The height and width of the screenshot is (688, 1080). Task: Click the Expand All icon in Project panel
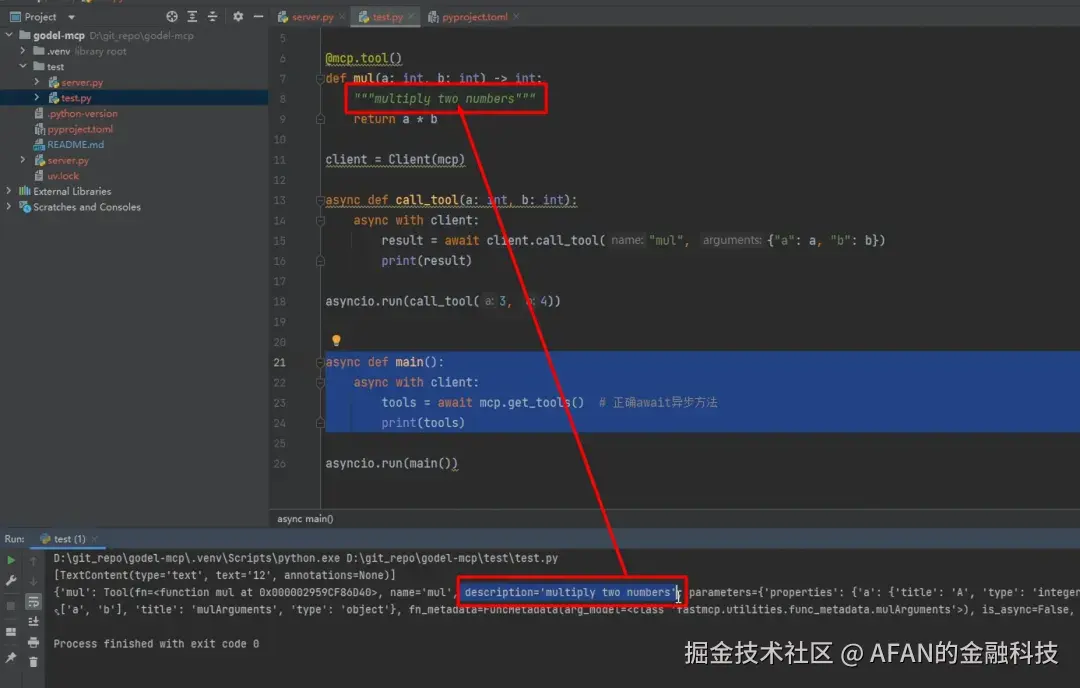192,17
